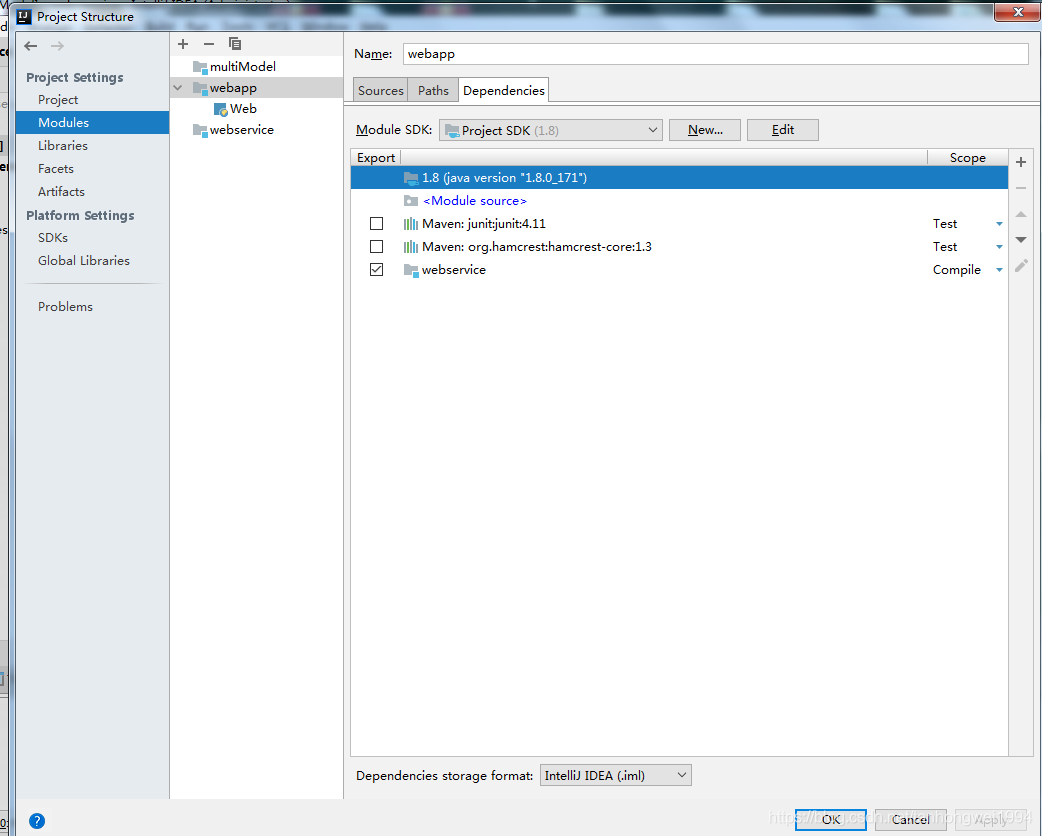The image size is (1042, 836).
Task: Copy the selected module icon
Action: tap(235, 44)
